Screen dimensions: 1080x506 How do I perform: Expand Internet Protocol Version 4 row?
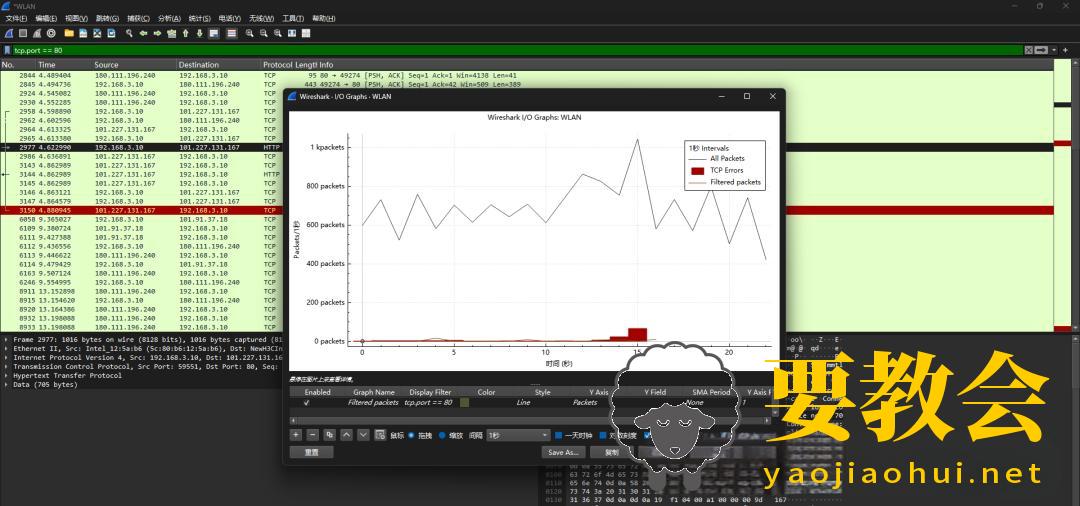coord(6,357)
